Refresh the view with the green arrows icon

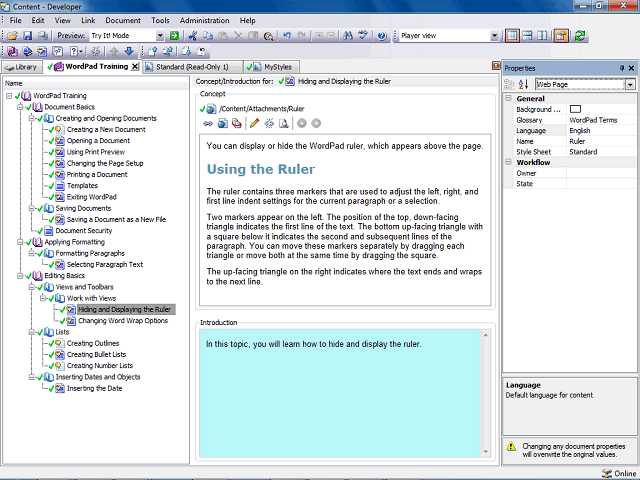coord(580,36)
